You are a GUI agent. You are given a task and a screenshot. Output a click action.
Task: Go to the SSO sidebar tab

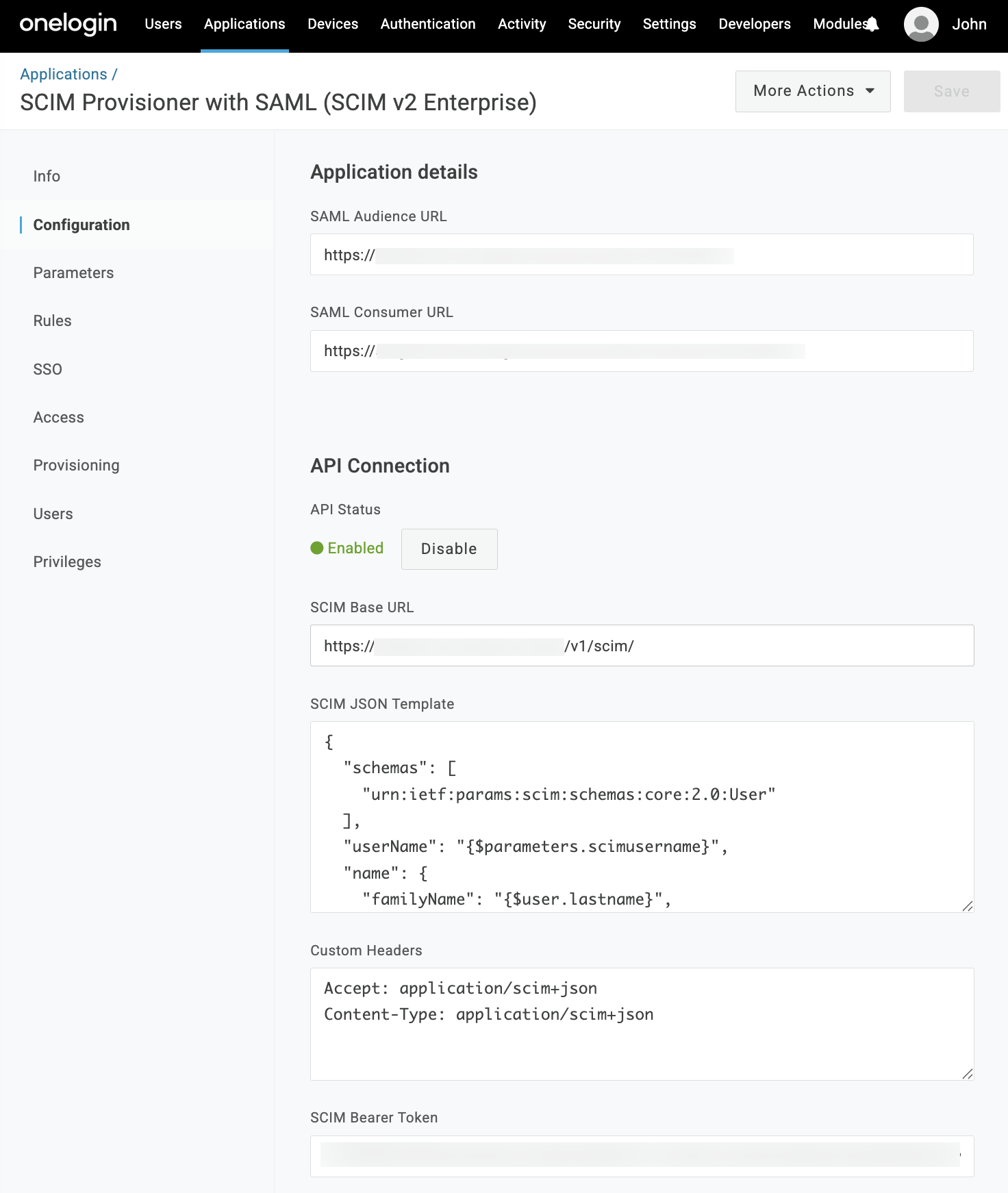(x=47, y=369)
